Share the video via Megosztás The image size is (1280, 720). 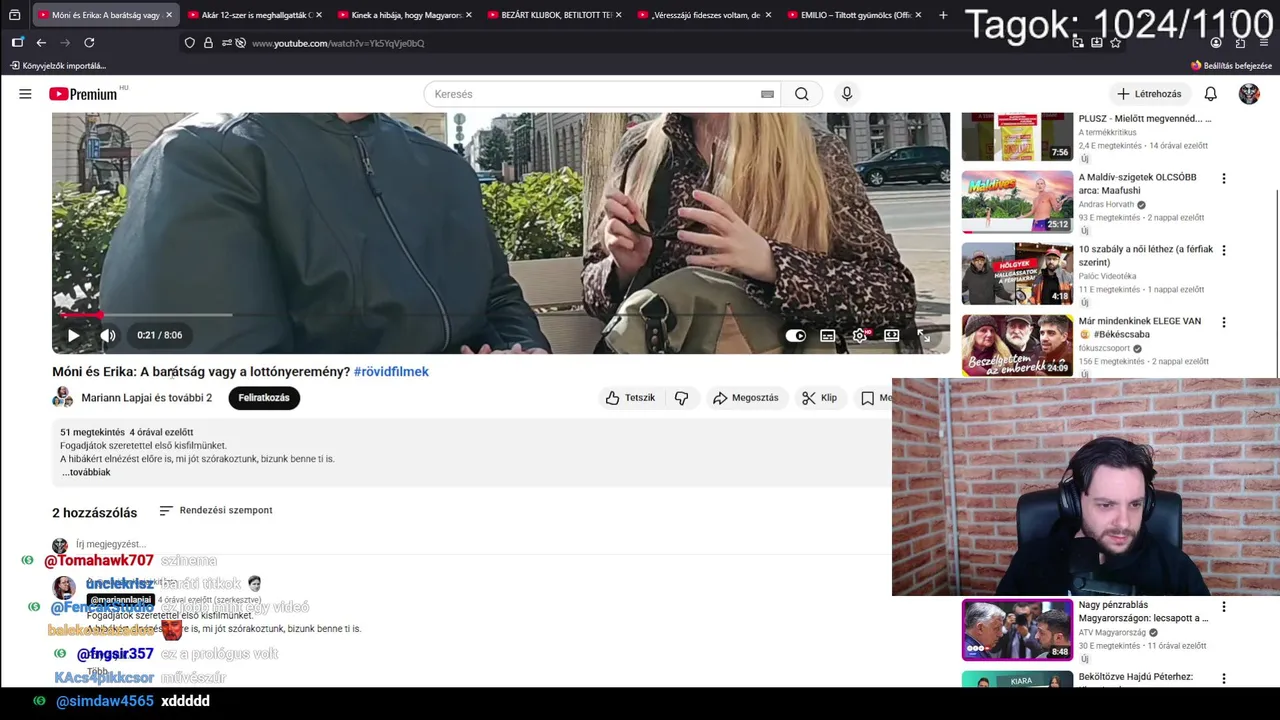click(746, 398)
